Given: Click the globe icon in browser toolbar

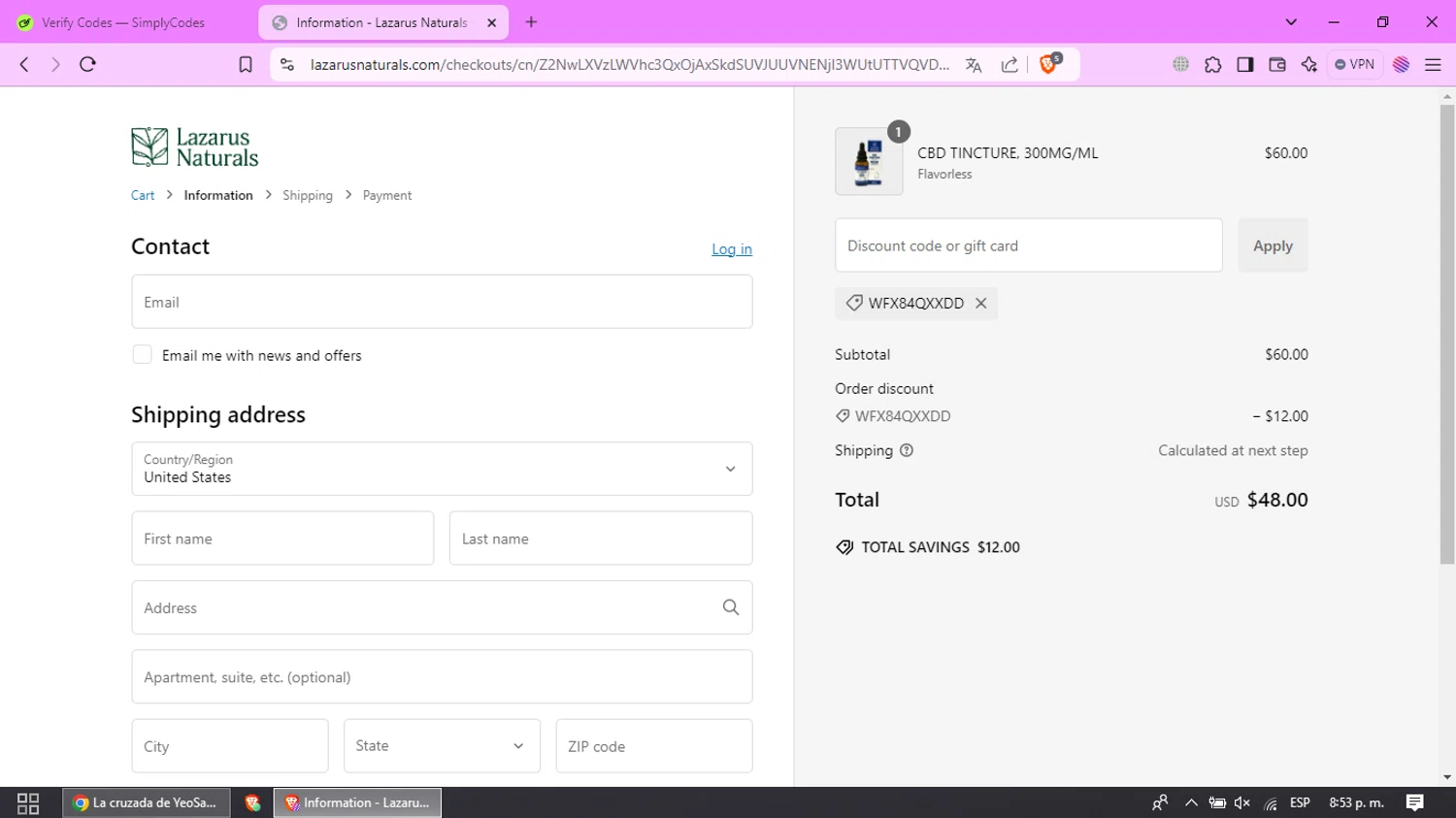Looking at the screenshot, I should pos(1180,64).
